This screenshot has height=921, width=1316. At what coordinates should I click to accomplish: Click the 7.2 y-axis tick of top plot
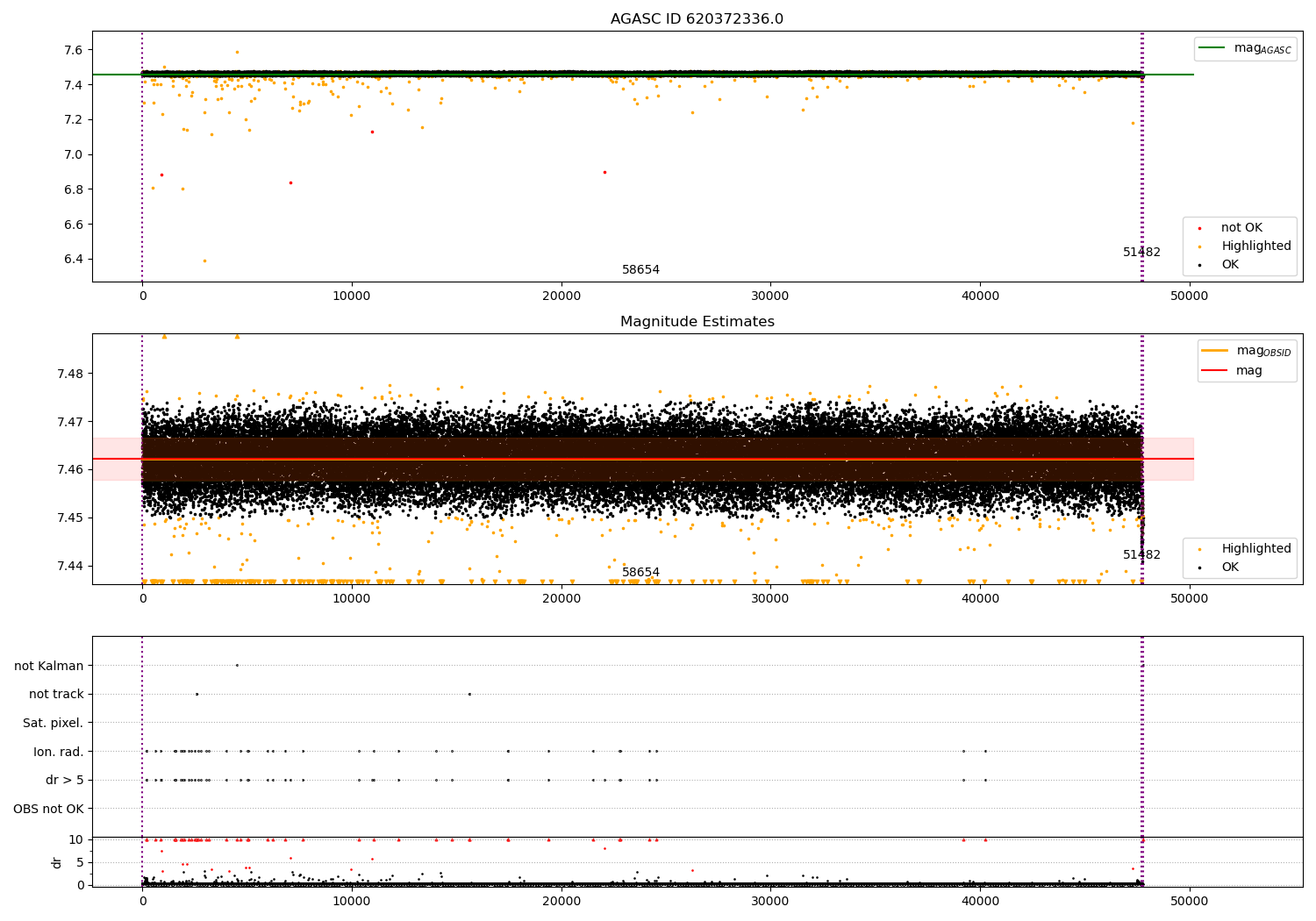[x=74, y=119]
